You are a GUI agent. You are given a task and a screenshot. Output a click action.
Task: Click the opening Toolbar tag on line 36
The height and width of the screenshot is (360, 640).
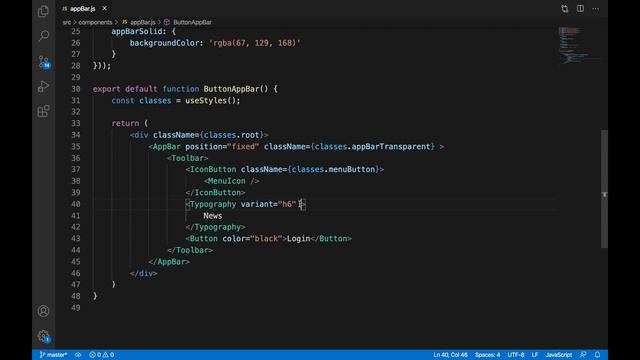(187, 158)
